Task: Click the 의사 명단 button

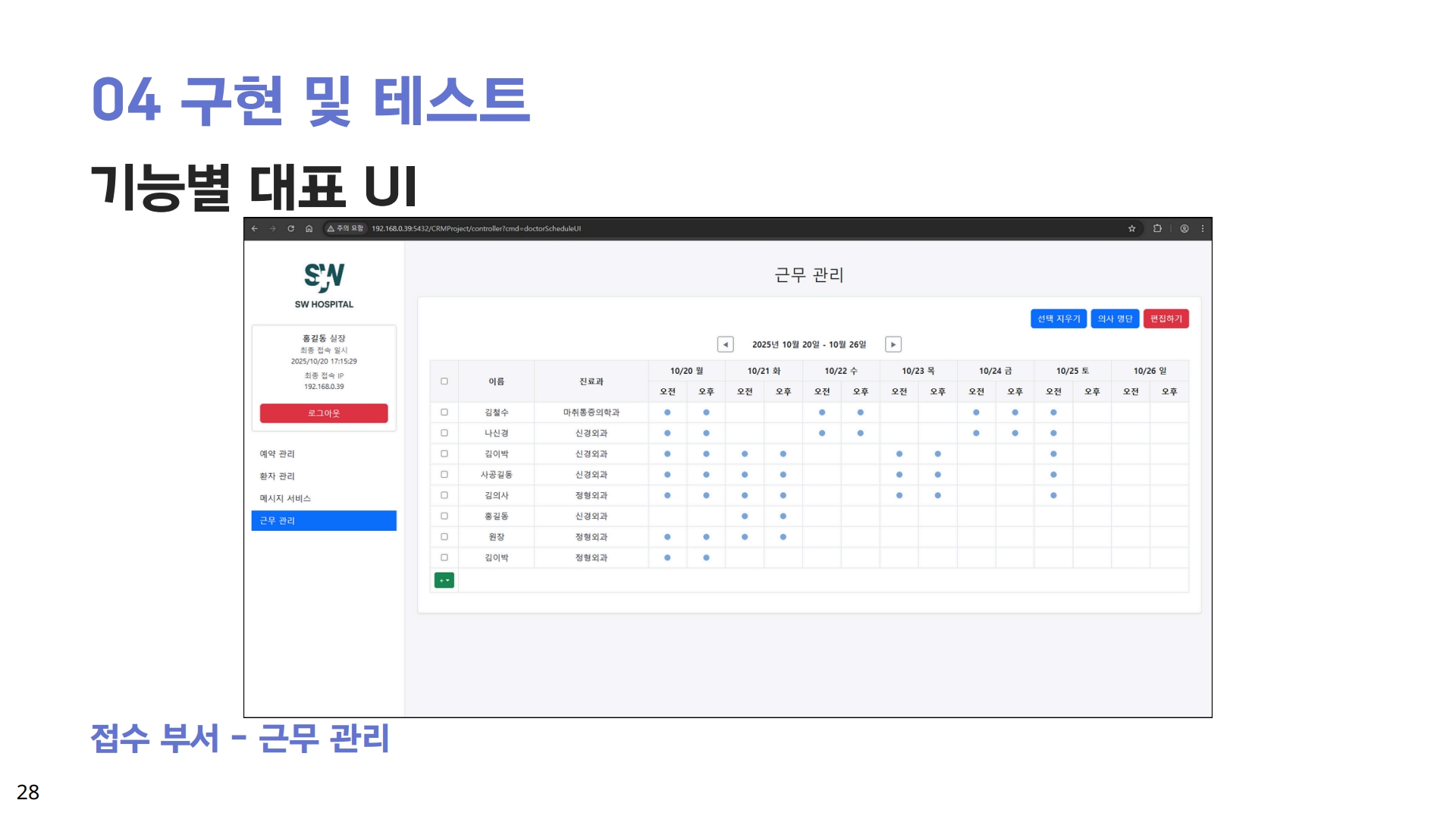Action: click(1115, 318)
